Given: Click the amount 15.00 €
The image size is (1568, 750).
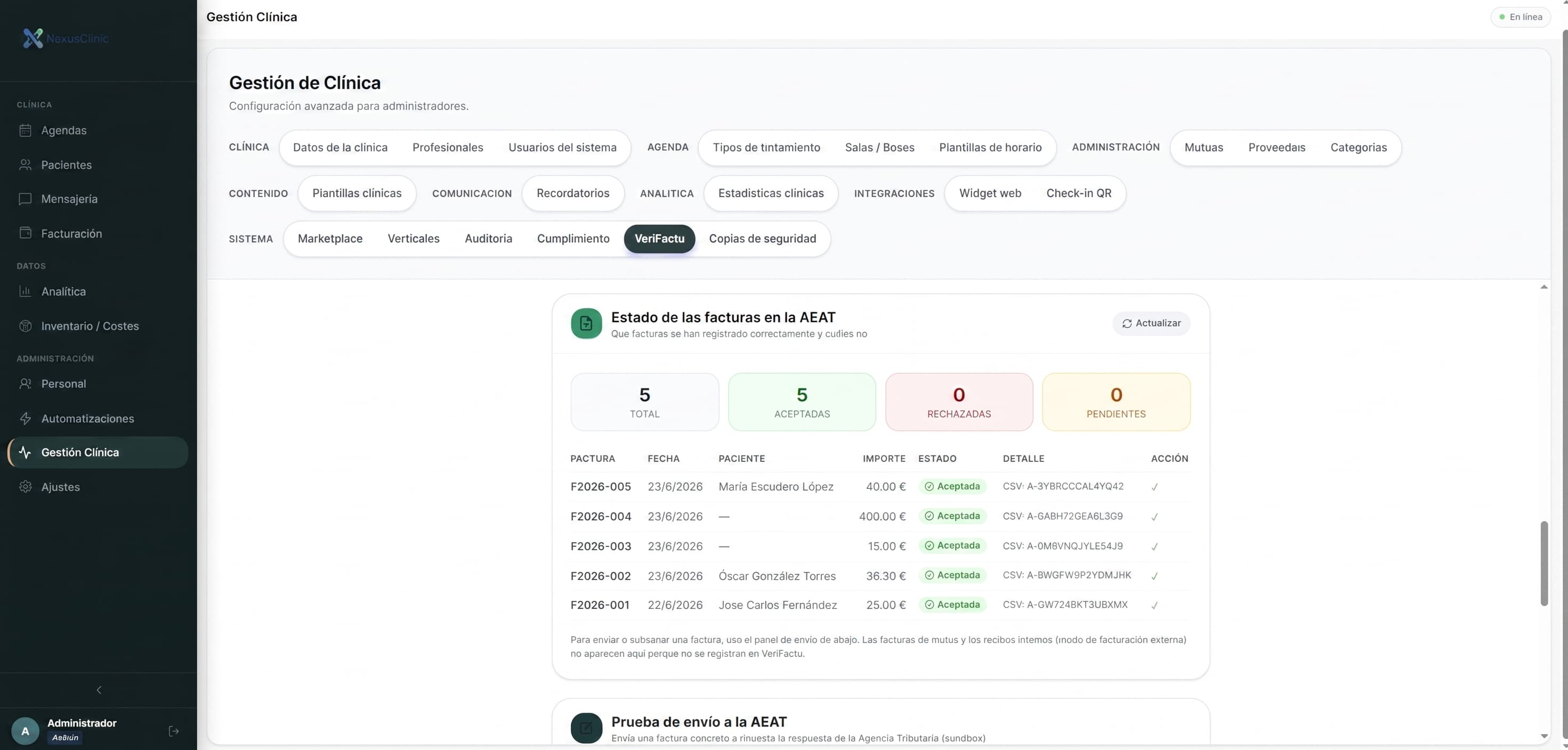Looking at the screenshot, I should coord(886,546).
